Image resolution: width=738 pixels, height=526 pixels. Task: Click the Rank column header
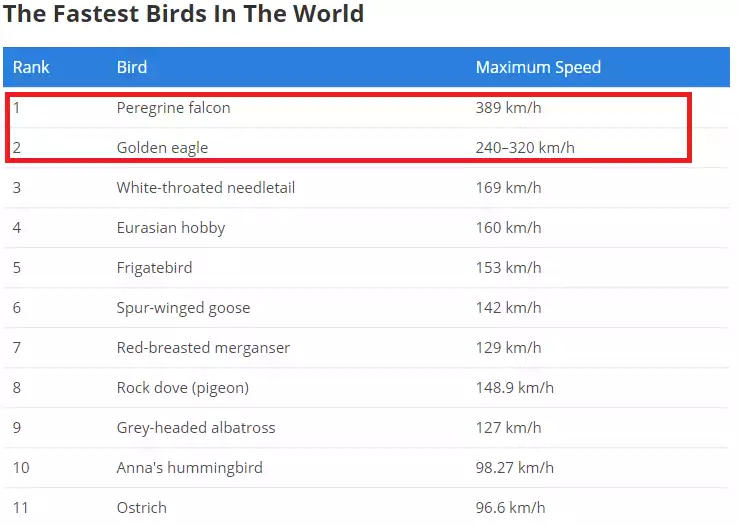[31, 67]
